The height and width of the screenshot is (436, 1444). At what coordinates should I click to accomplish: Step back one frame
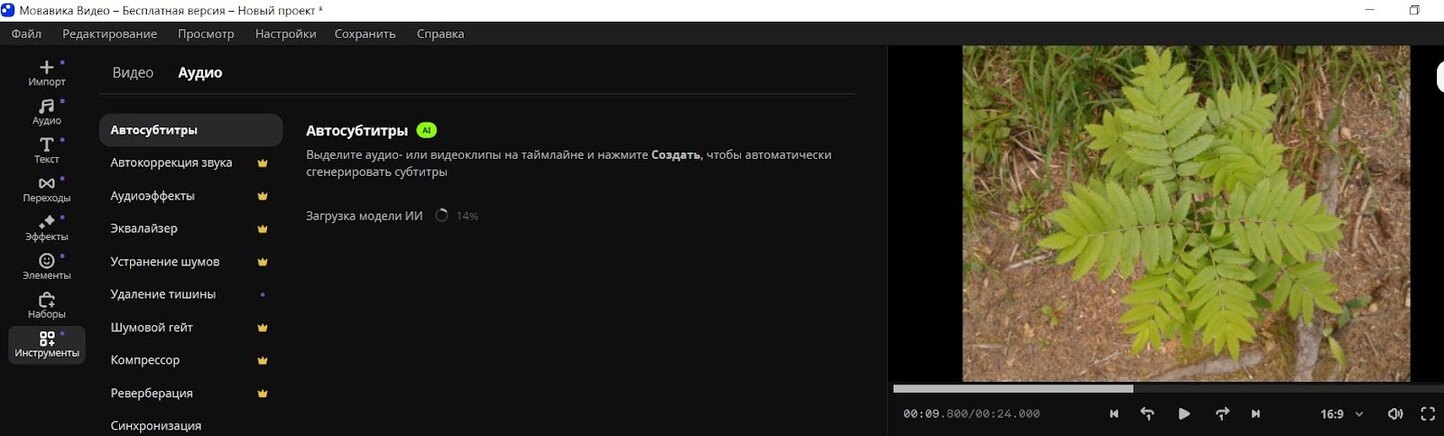tap(1147, 414)
